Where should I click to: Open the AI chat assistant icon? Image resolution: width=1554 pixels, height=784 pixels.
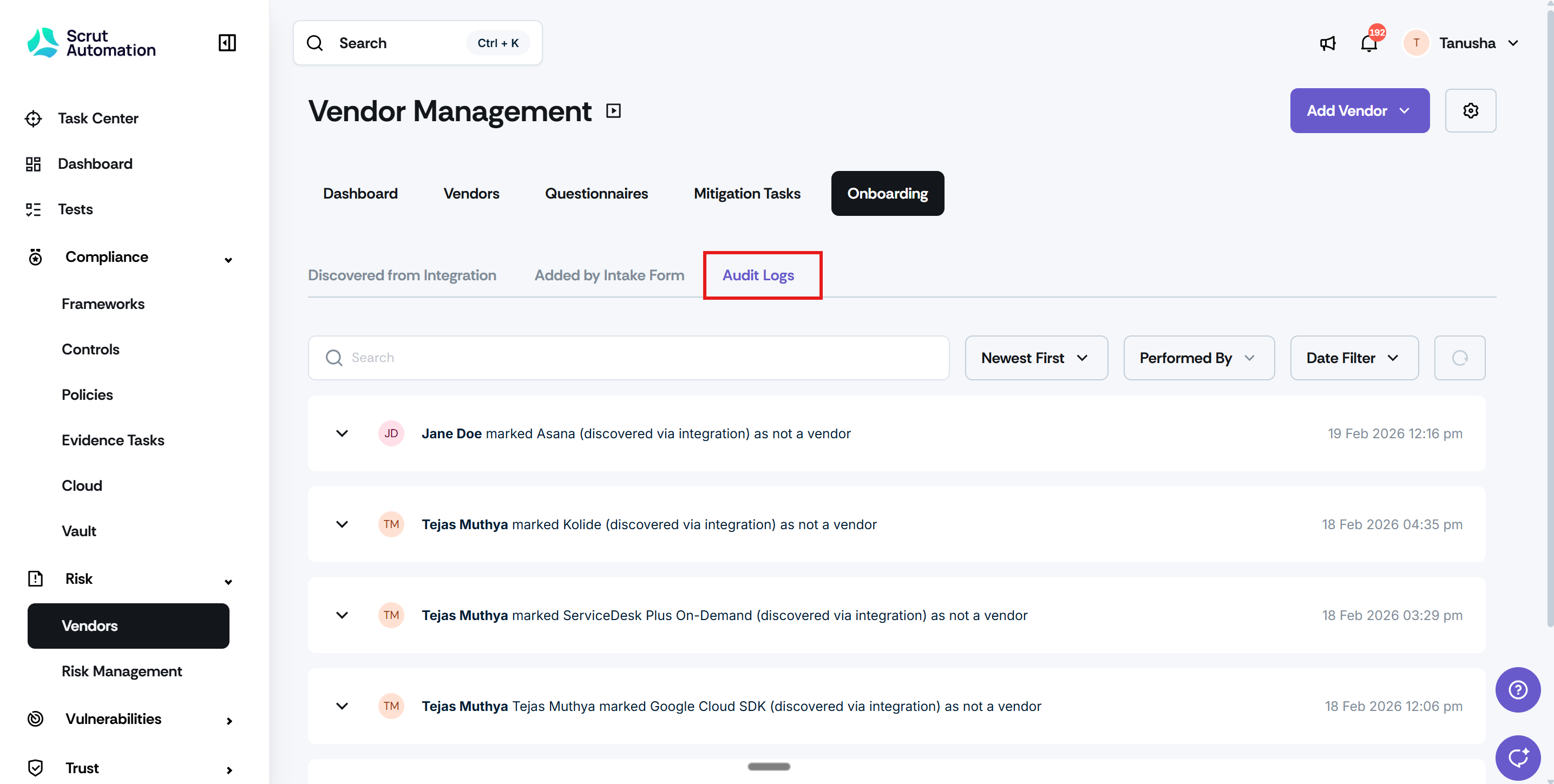coord(1518,757)
